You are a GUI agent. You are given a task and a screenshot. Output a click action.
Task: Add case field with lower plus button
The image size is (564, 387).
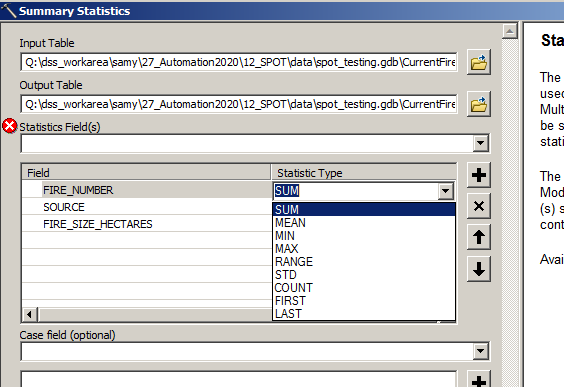tap(479, 379)
